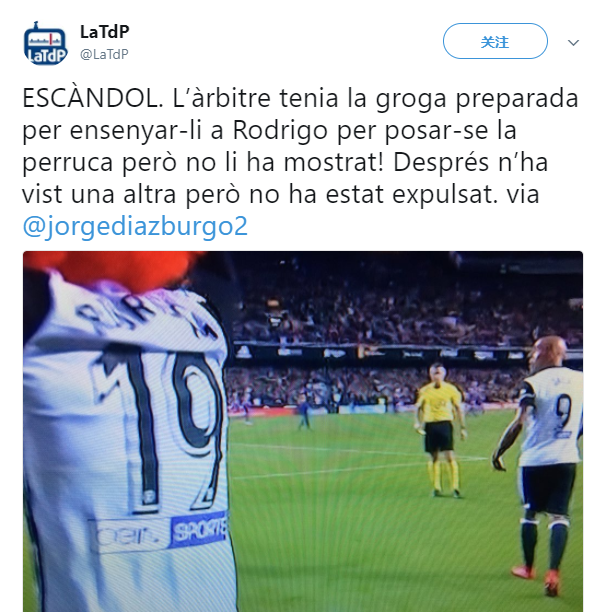Click the stadium crowd in the photo
615x612 pixels.
392,314
